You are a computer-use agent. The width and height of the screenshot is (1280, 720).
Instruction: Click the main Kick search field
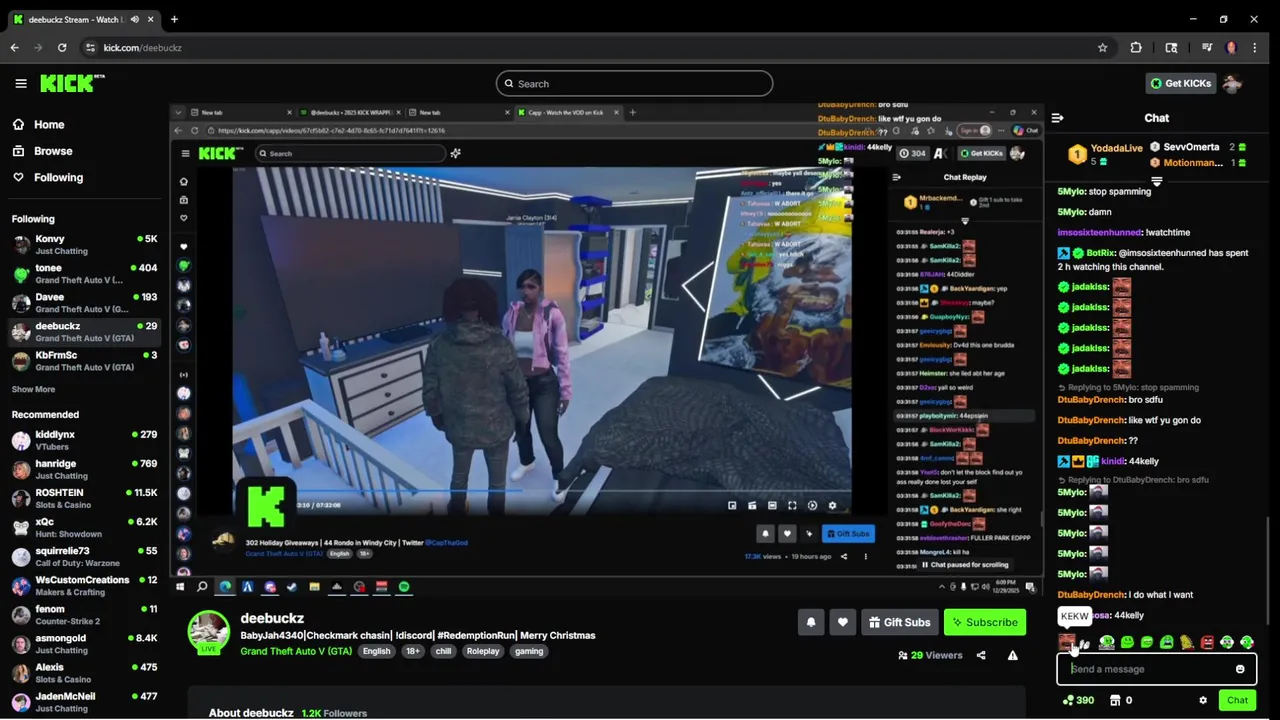tap(634, 84)
